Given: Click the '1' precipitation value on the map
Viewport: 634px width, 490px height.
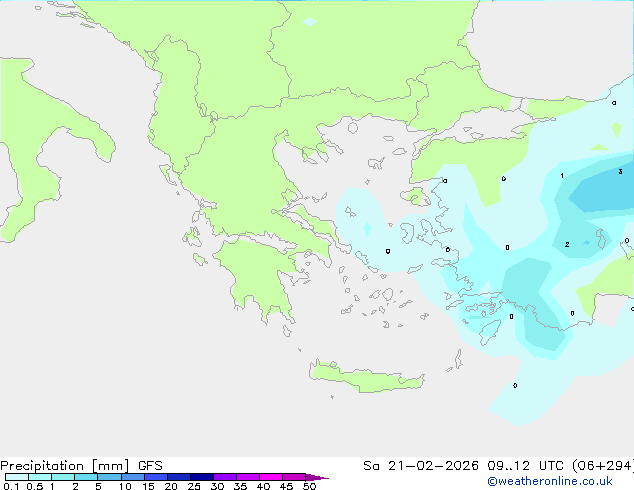Looking at the screenshot, I should tap(562, 175).
